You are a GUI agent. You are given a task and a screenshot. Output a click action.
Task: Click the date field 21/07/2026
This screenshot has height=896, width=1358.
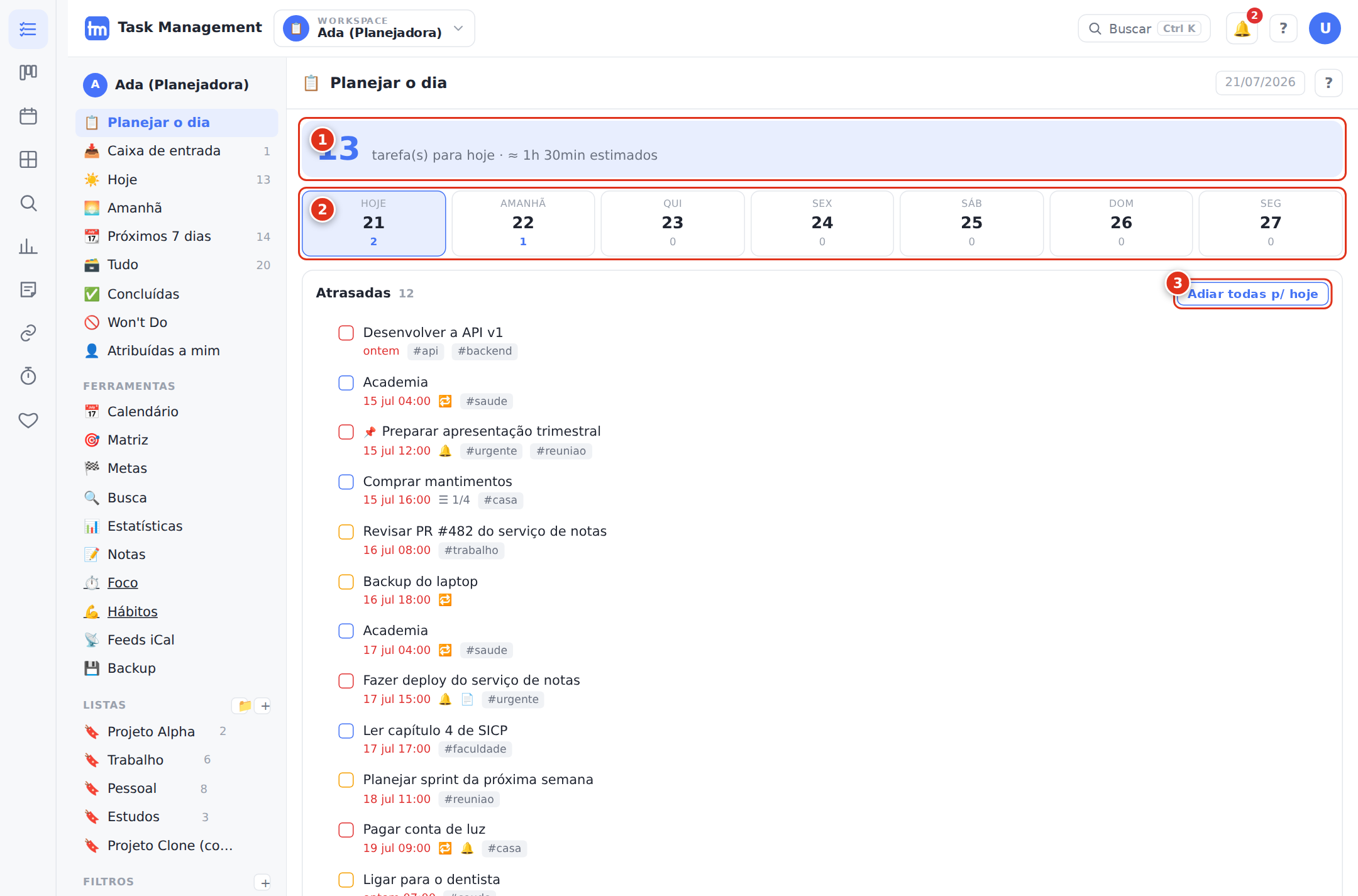[x=1260, y=82]
